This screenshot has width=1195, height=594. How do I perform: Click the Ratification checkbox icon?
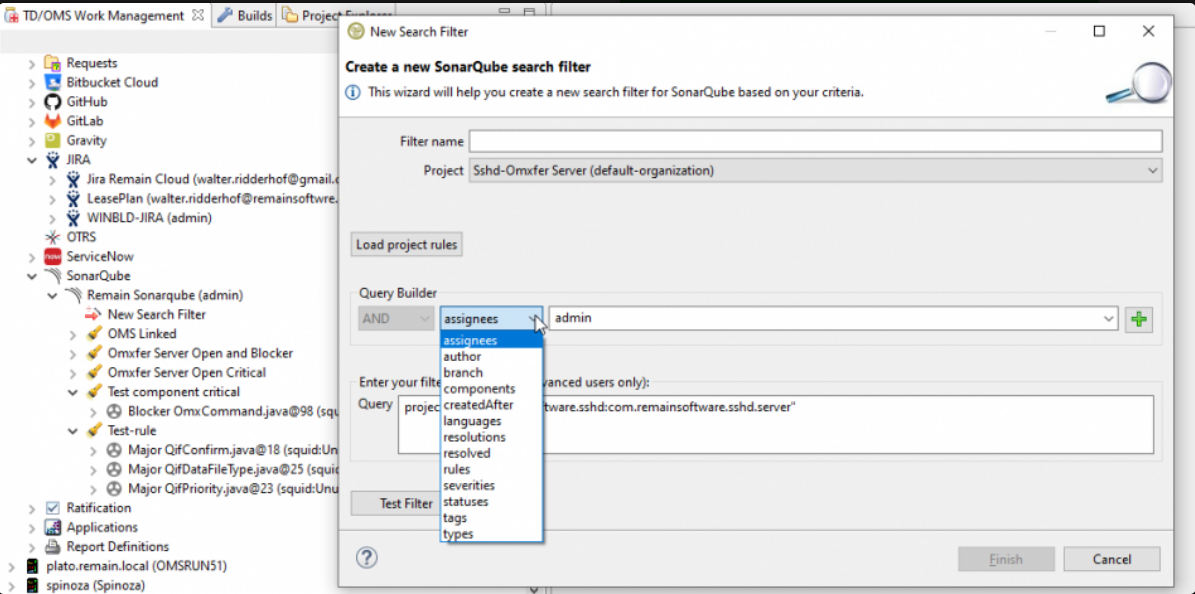click(53, 508)
